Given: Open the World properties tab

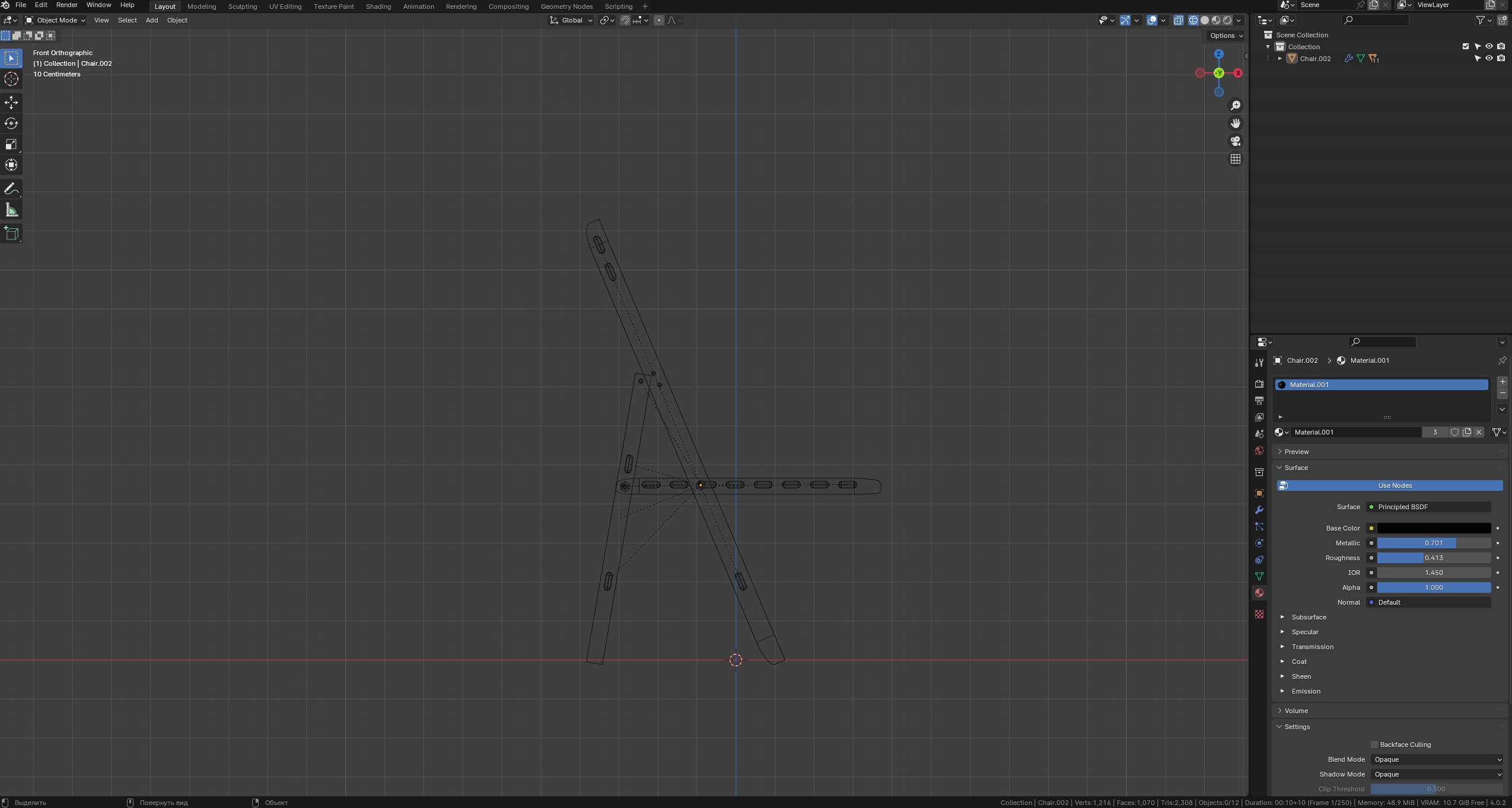Looking at the screenshot, I should click(x=1259, y=451).
